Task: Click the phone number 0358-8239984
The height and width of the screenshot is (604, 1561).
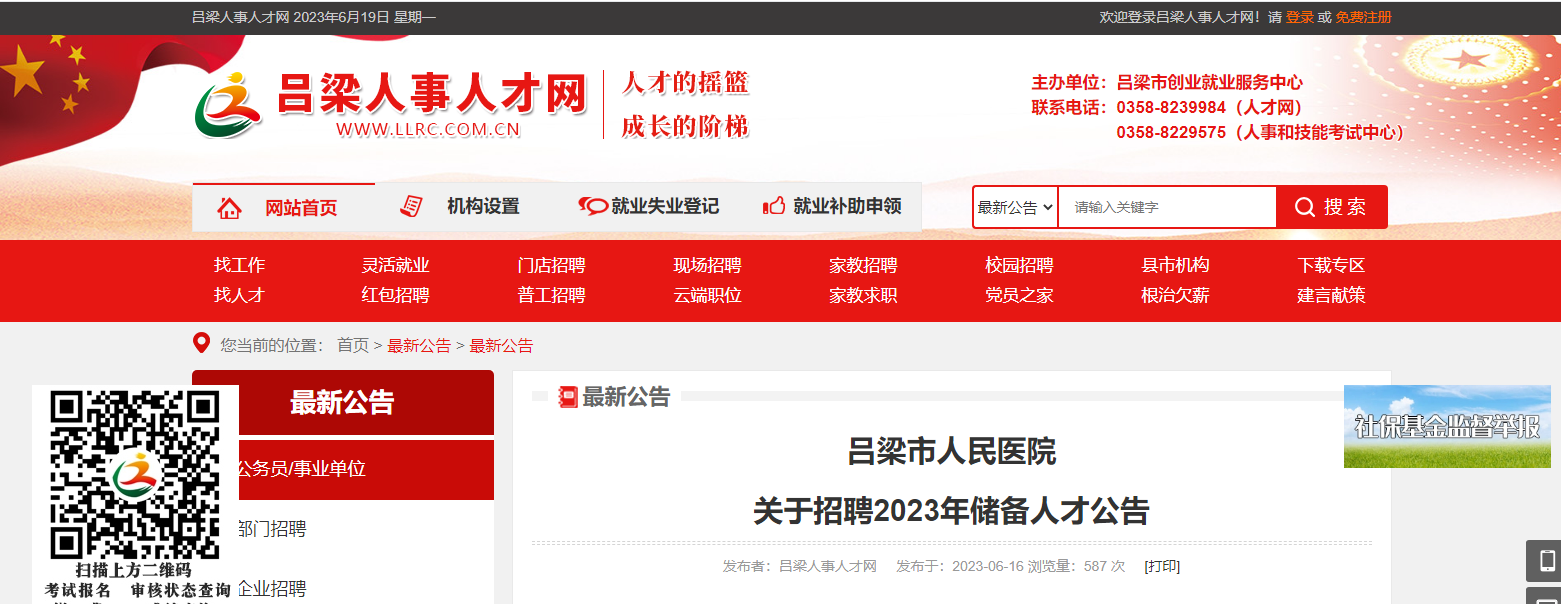Action: click(x=1171, y=107)
